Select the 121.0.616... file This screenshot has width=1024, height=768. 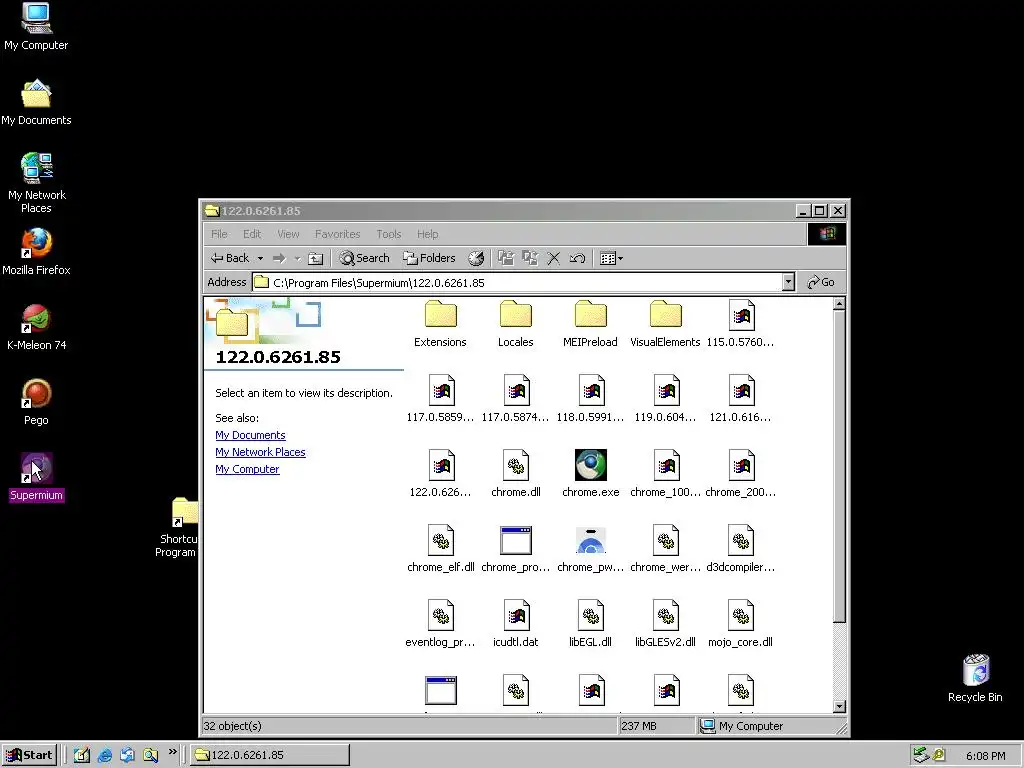pyautogui.click(x=741, y=399)
